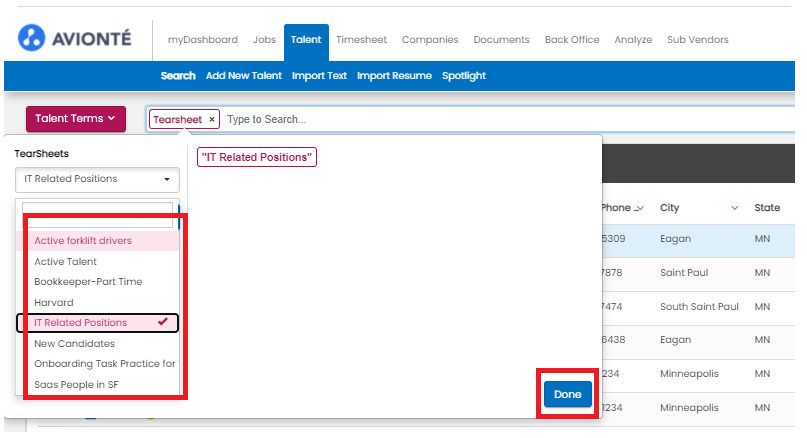807x438 pixels.
Task: Click the tearsheet list filter text box
Action: [97, 215]
